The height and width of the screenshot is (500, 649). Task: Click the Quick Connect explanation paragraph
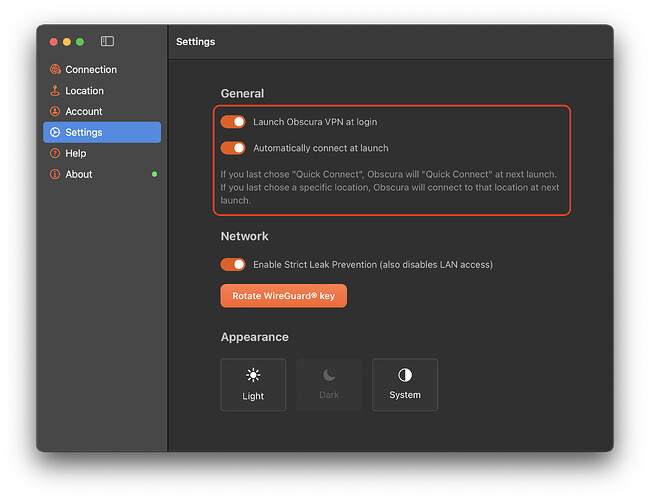click(x=389, y=187)
